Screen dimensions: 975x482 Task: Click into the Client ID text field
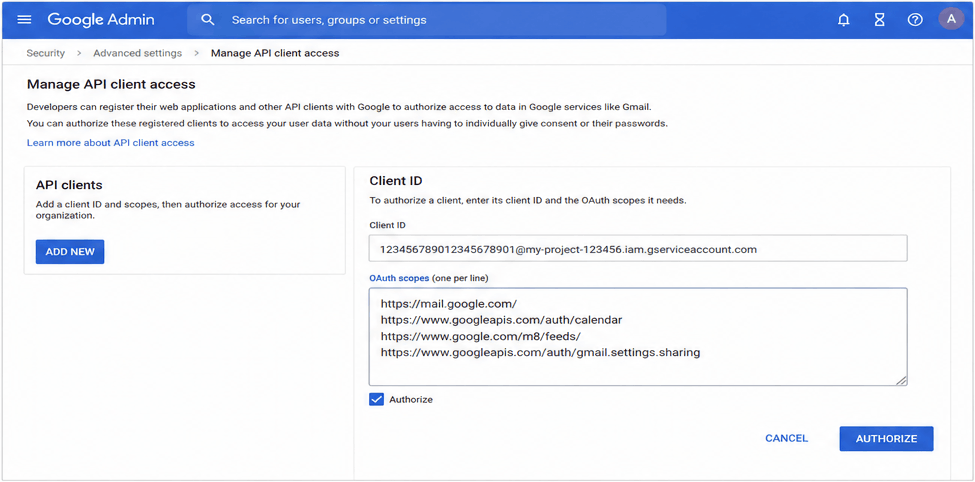pos(638,249)
